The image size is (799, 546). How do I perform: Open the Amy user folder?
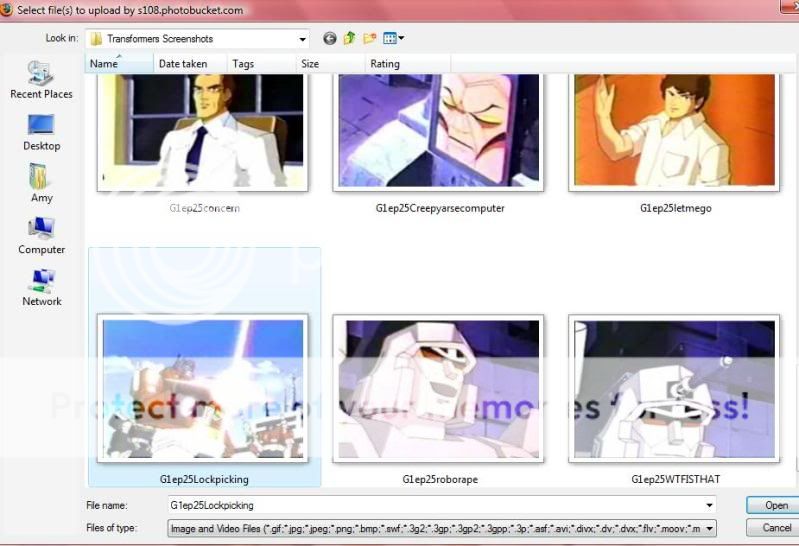pos(41,184)
